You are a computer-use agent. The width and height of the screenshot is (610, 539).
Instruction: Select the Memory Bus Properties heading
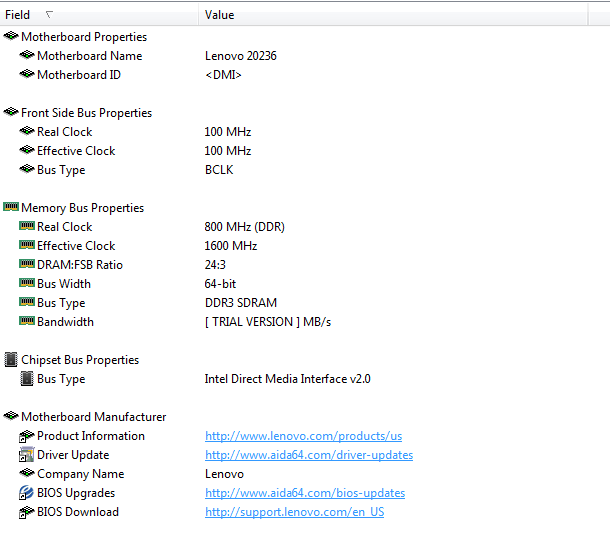[82, 208]
